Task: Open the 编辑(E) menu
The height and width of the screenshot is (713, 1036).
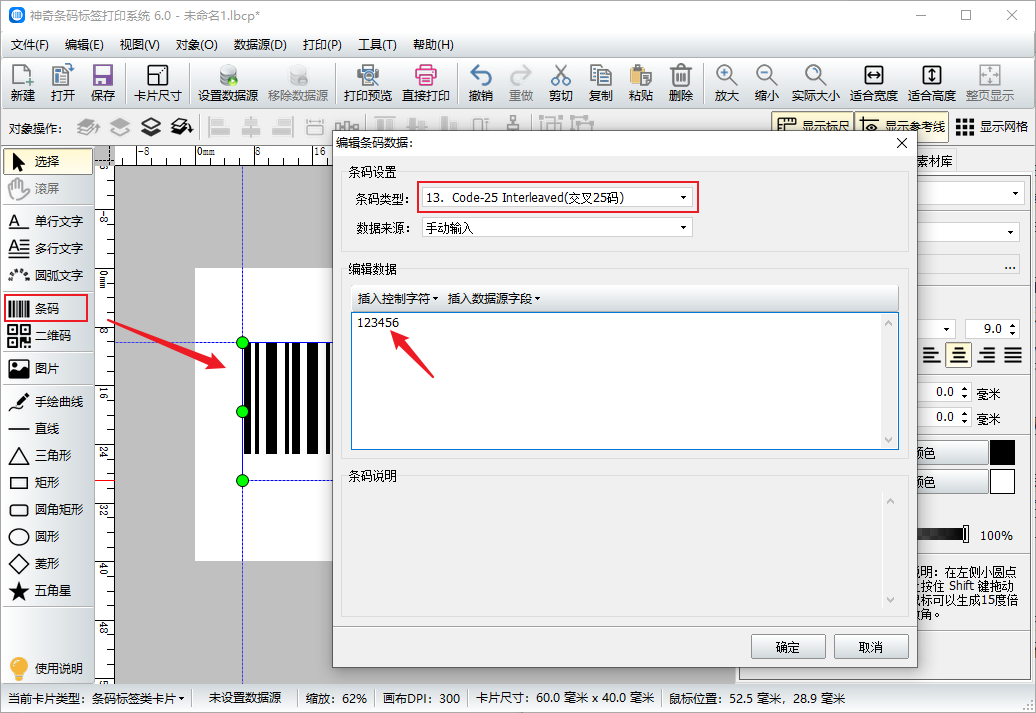Action: [84, 45]
